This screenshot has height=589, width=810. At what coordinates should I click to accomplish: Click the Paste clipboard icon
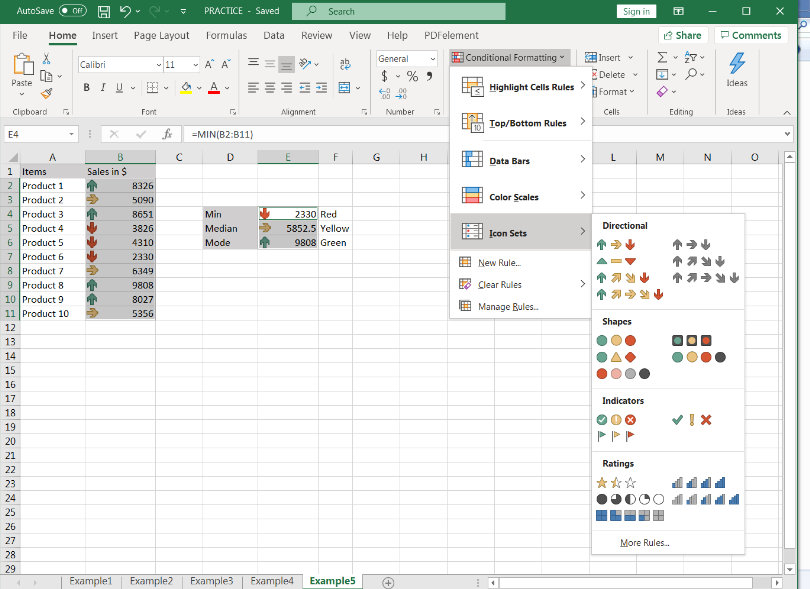point(23,65)
